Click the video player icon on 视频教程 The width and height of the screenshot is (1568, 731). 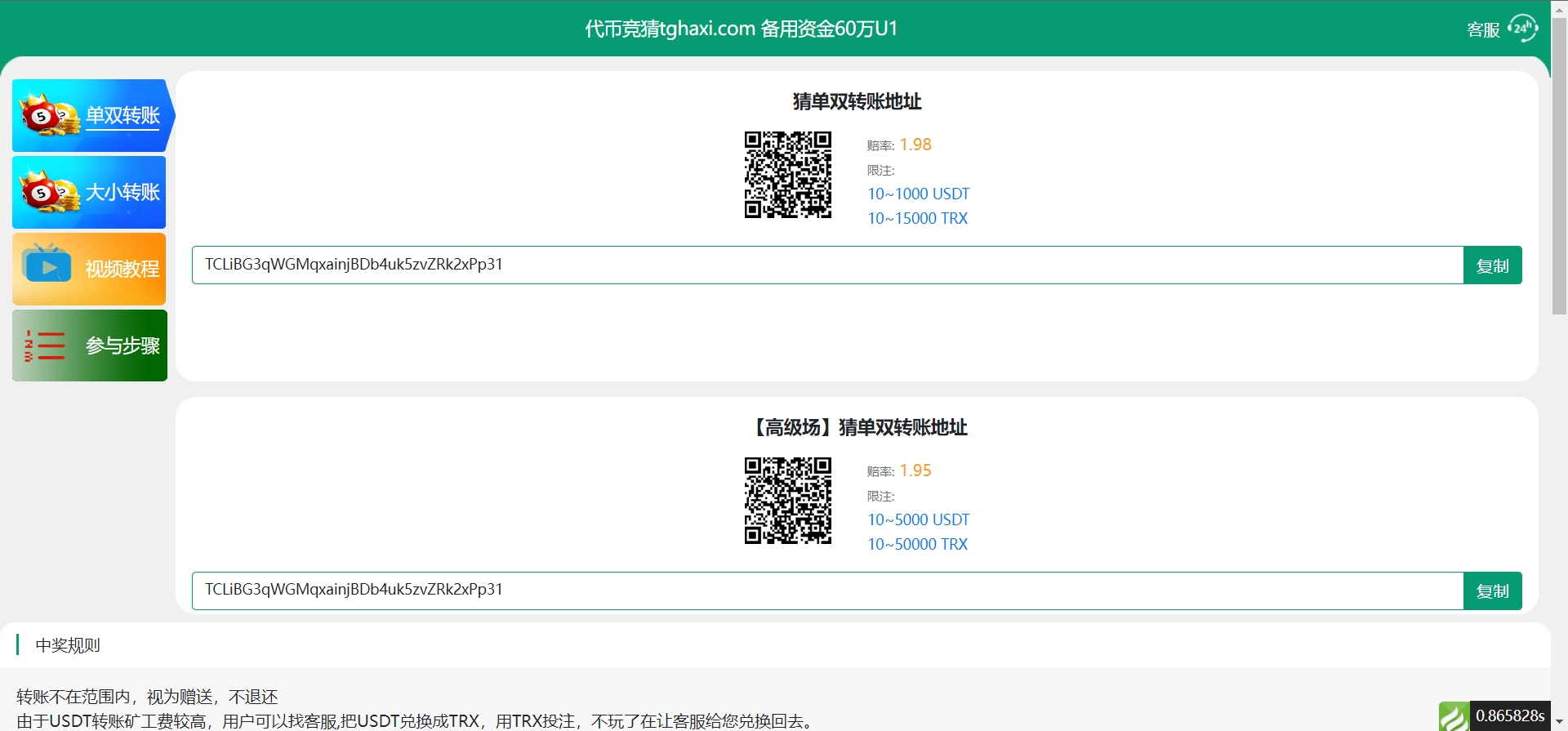[47, 264]
